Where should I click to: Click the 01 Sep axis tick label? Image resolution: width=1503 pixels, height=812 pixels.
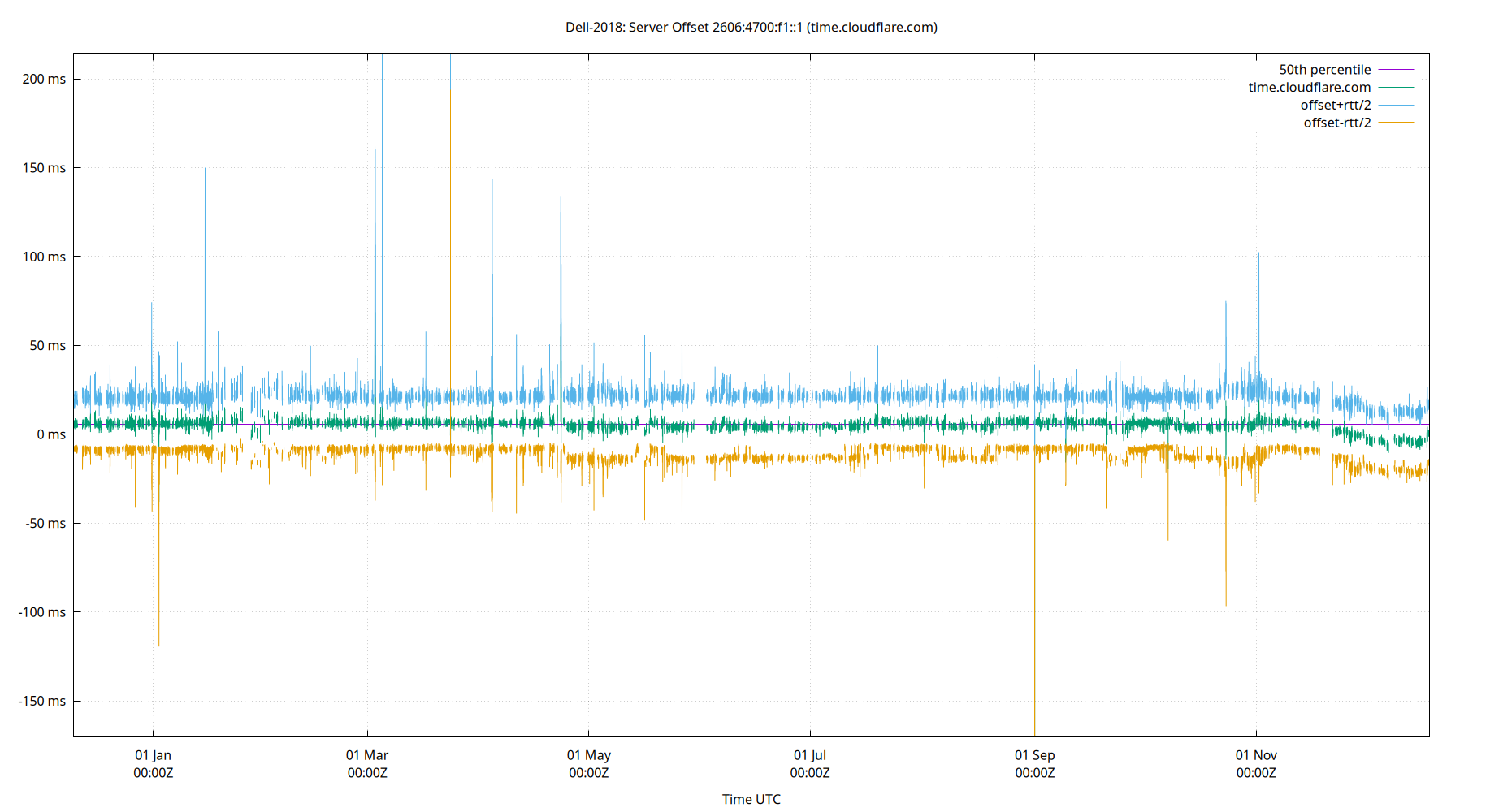pyautogui.click(x=1034, y=755)
